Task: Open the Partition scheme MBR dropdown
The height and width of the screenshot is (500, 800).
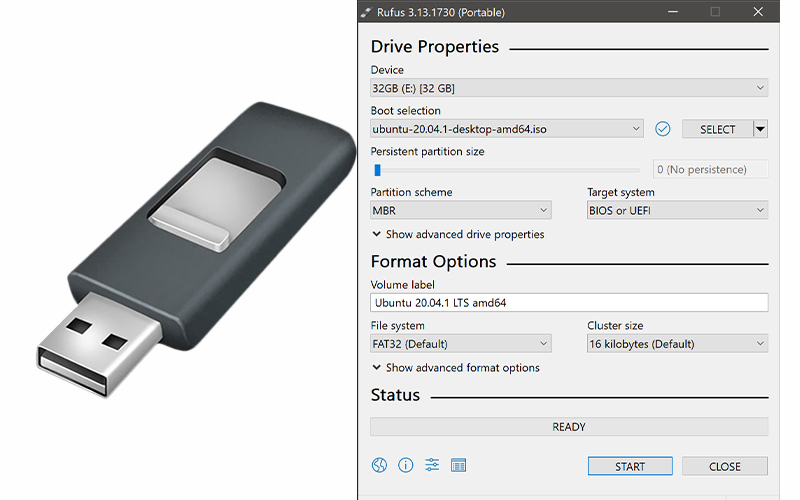Action: click(461, 210)
